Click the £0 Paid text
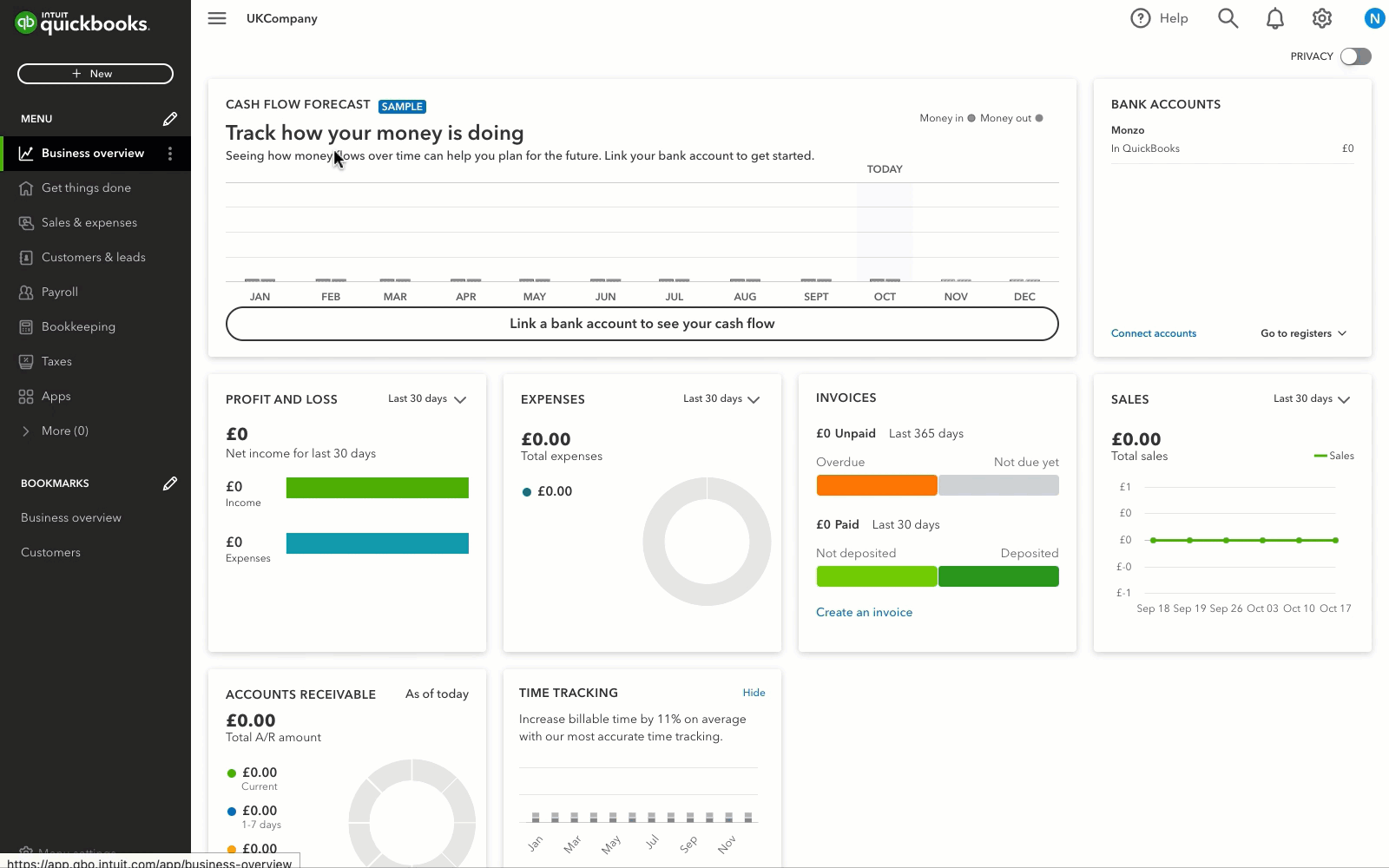Screen dimensions: 1389x868 [x=838, y=525]
